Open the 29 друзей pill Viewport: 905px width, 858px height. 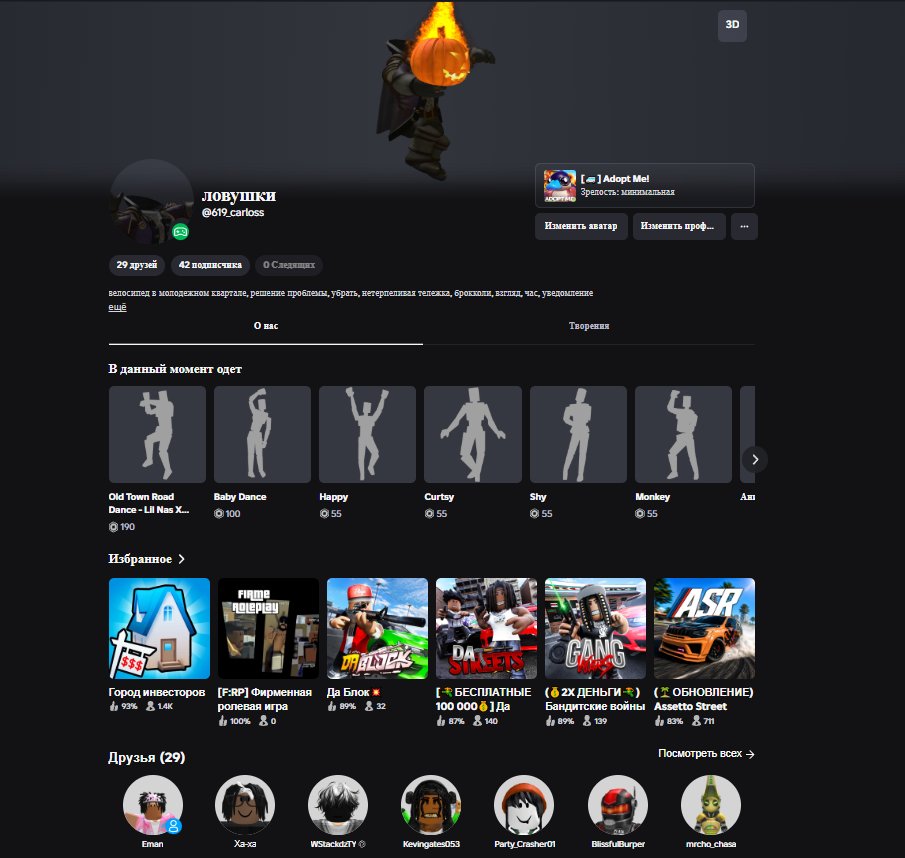point(137,265)
